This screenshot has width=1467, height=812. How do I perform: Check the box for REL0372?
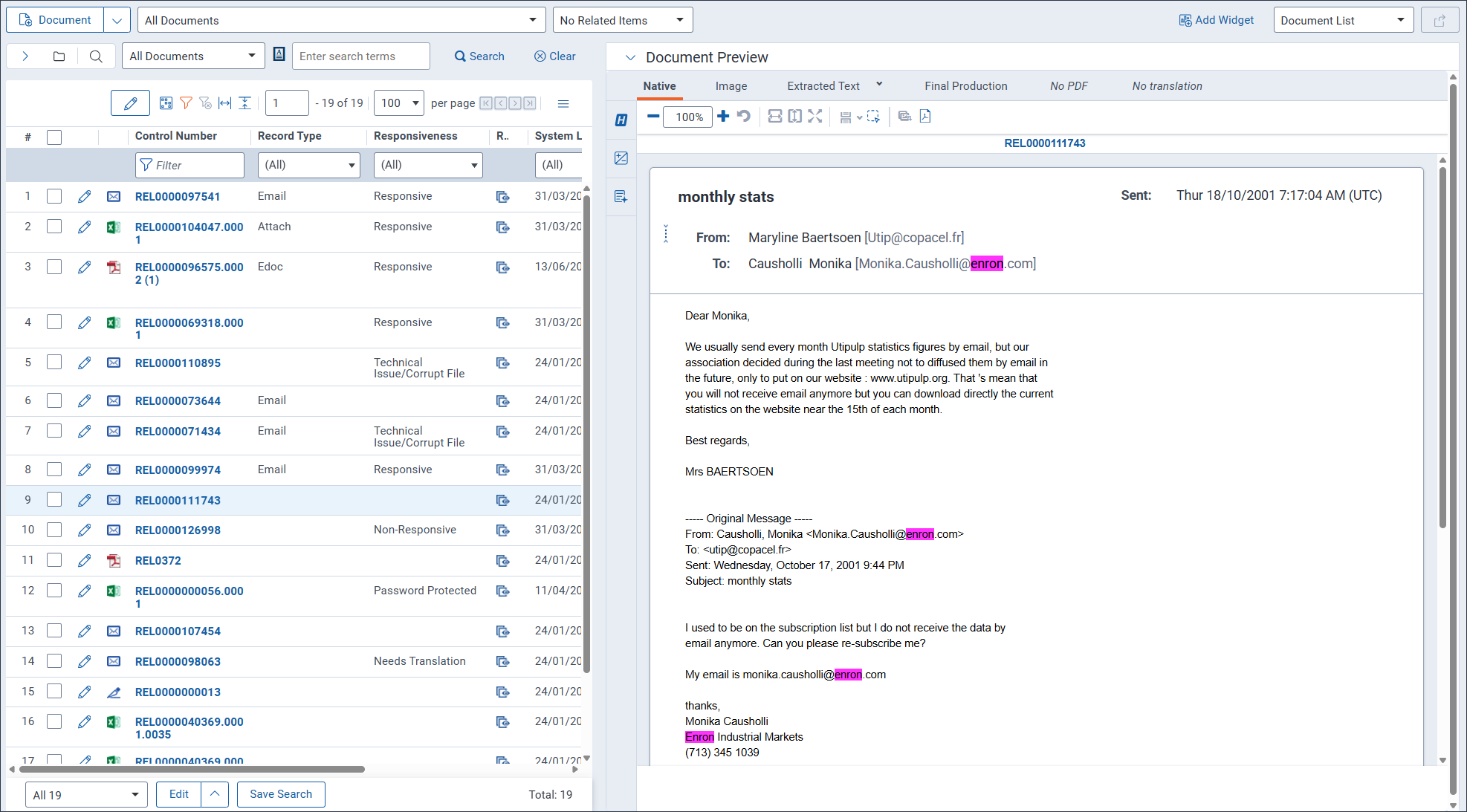coord(54,559)
